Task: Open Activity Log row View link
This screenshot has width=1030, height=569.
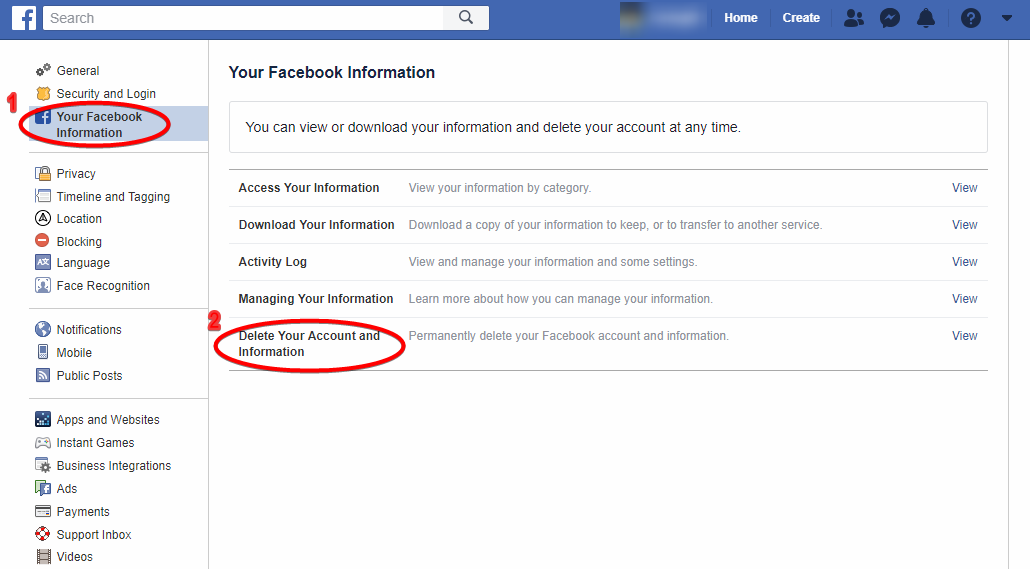Action: [964, 262]
